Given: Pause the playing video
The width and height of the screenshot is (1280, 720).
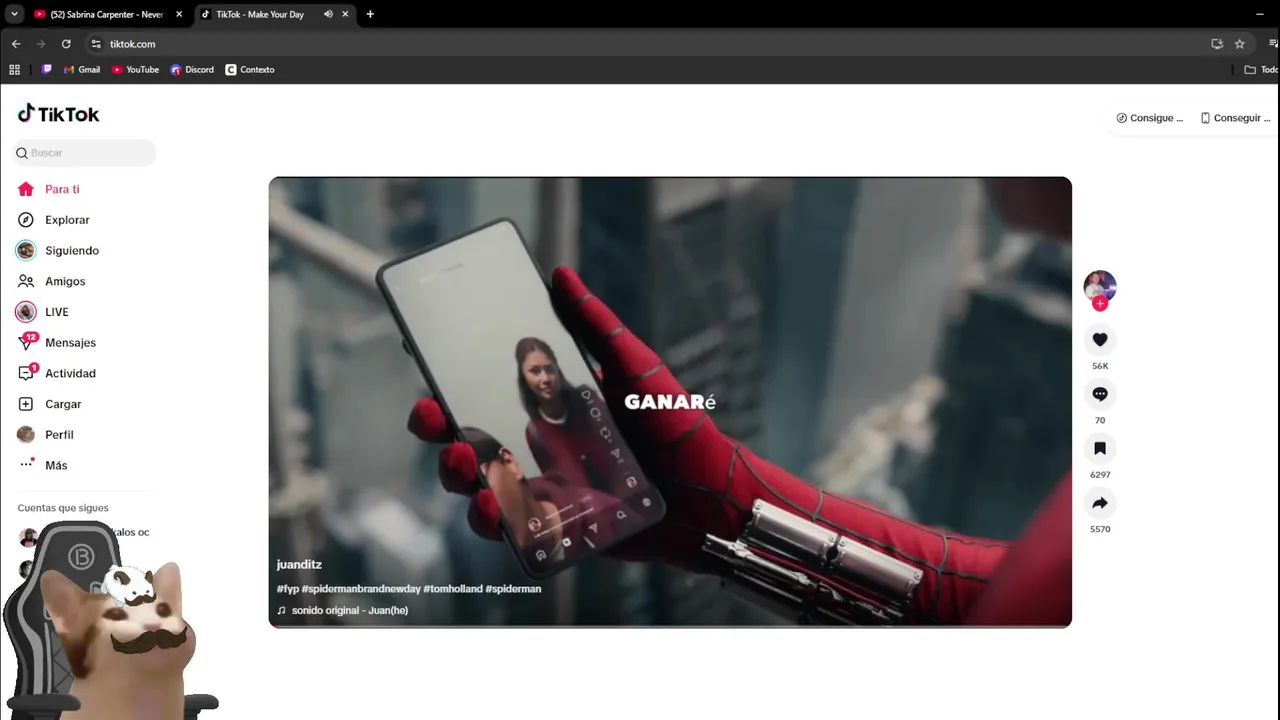Looking at the screenshot, I should (x=670, y=402).
